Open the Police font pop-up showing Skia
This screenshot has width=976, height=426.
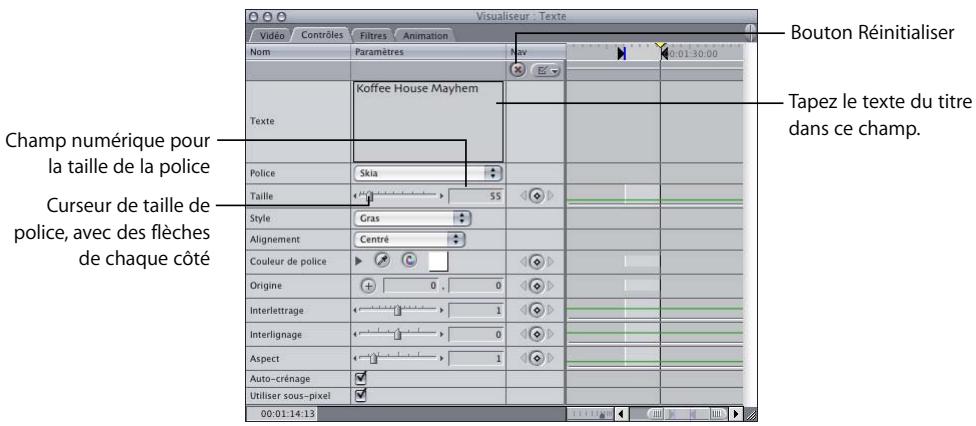[x=428, y=173]
